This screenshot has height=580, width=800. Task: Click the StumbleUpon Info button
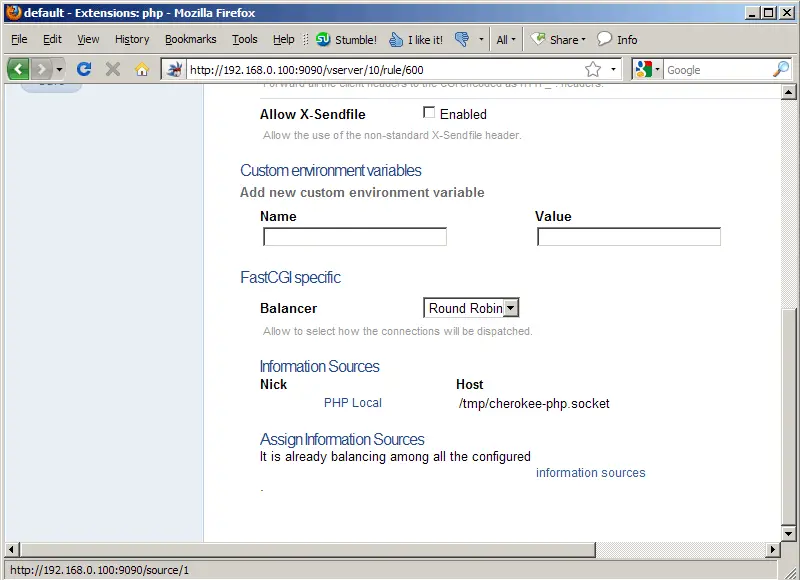tap(617, 39)
